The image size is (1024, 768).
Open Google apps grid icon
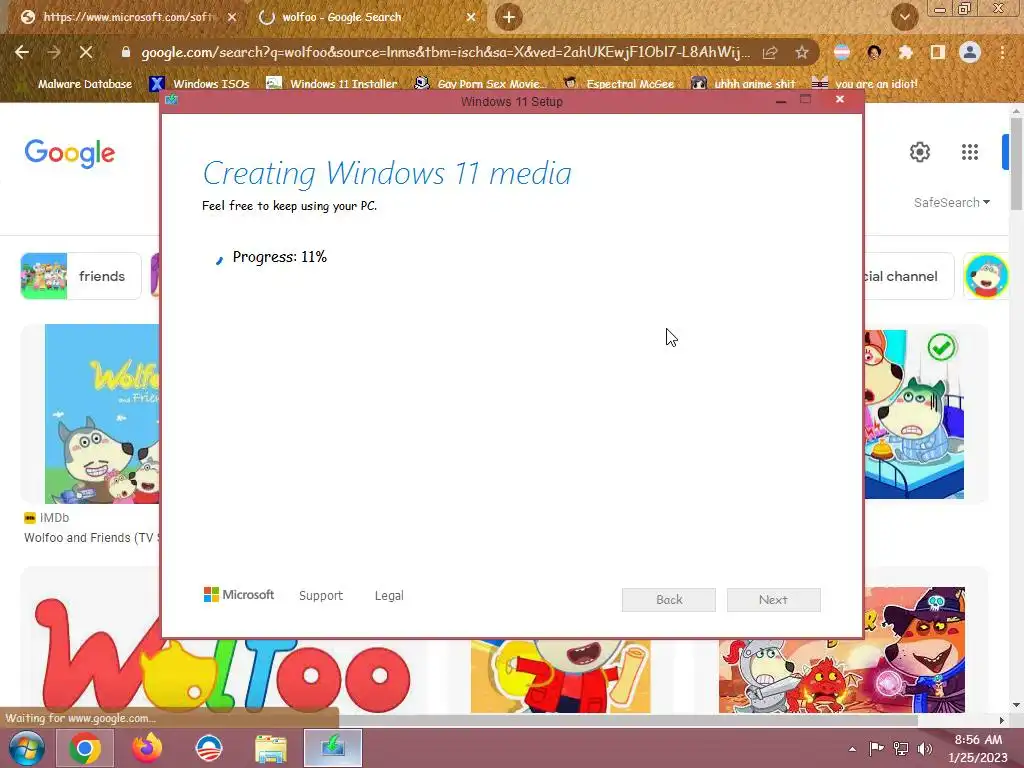tap(970, 152)
